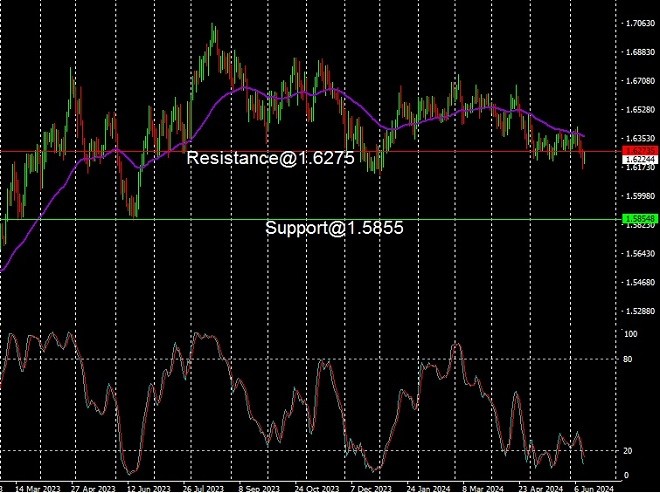Click the 8 Mar 2024 date label
660x493 pixels.
484,489
